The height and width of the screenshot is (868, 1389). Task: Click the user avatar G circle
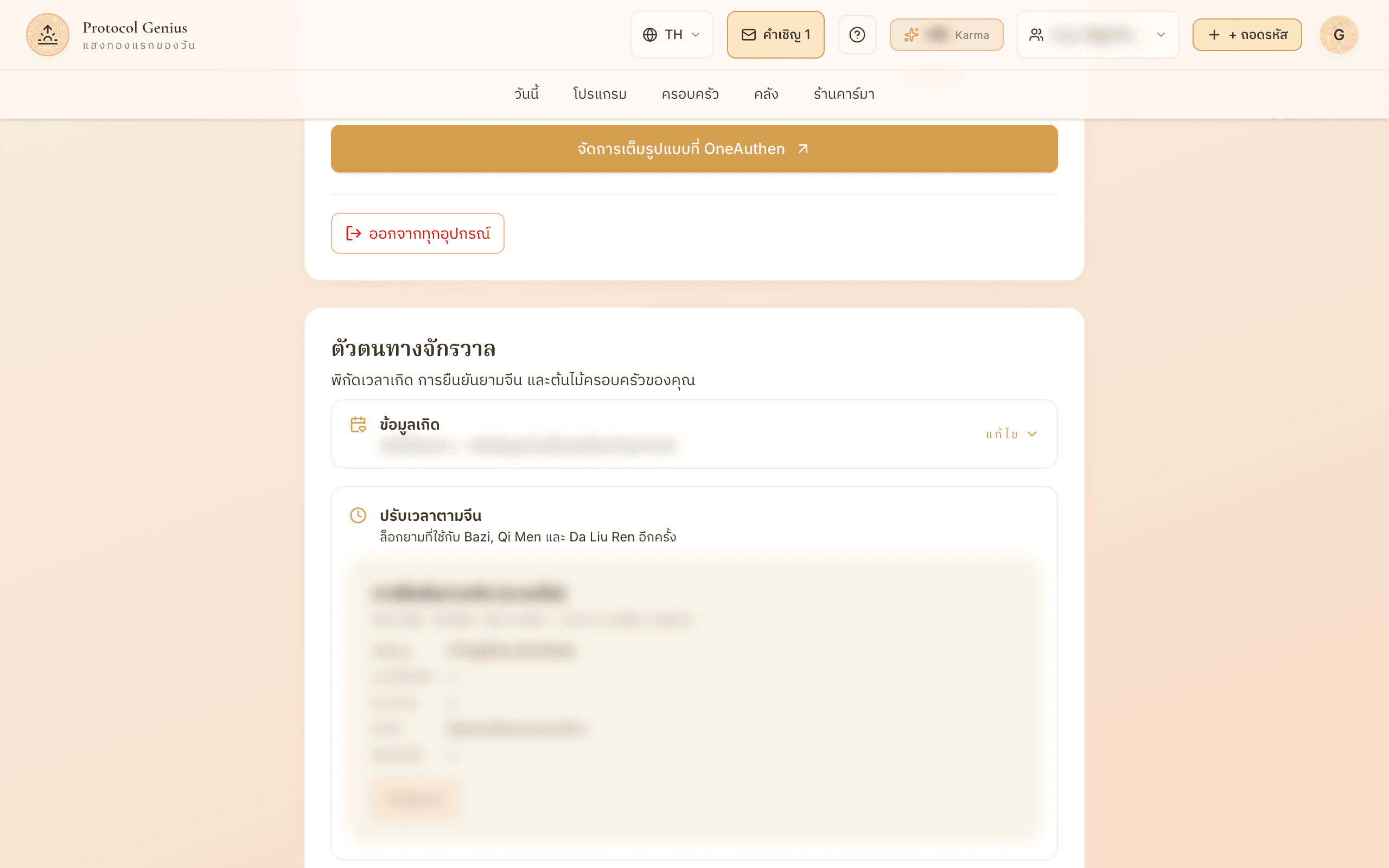click(x=1339, y=35)
